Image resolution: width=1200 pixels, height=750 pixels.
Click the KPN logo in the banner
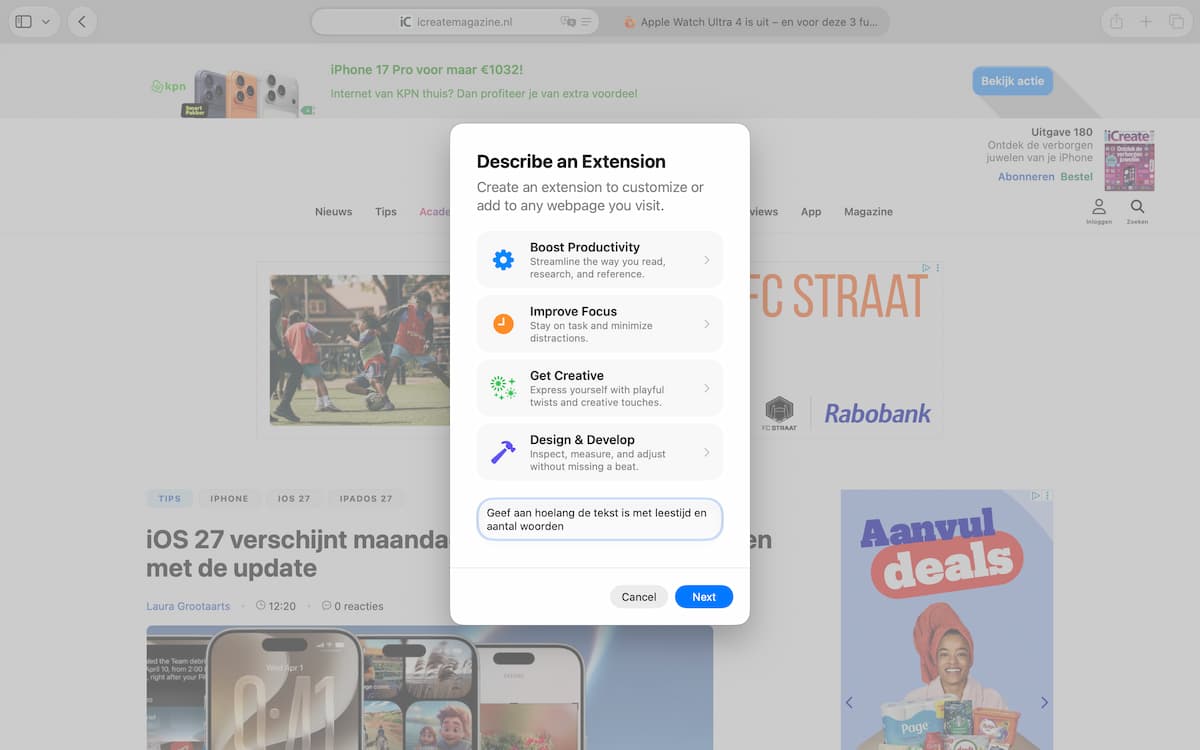click(x=169, y=87)
